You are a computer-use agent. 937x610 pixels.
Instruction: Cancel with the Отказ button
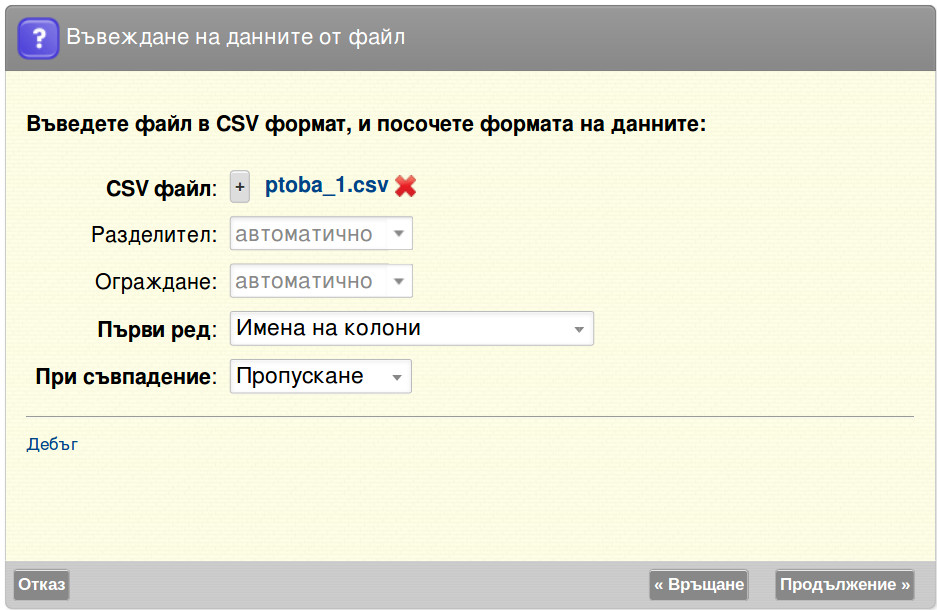pos(41,584)
